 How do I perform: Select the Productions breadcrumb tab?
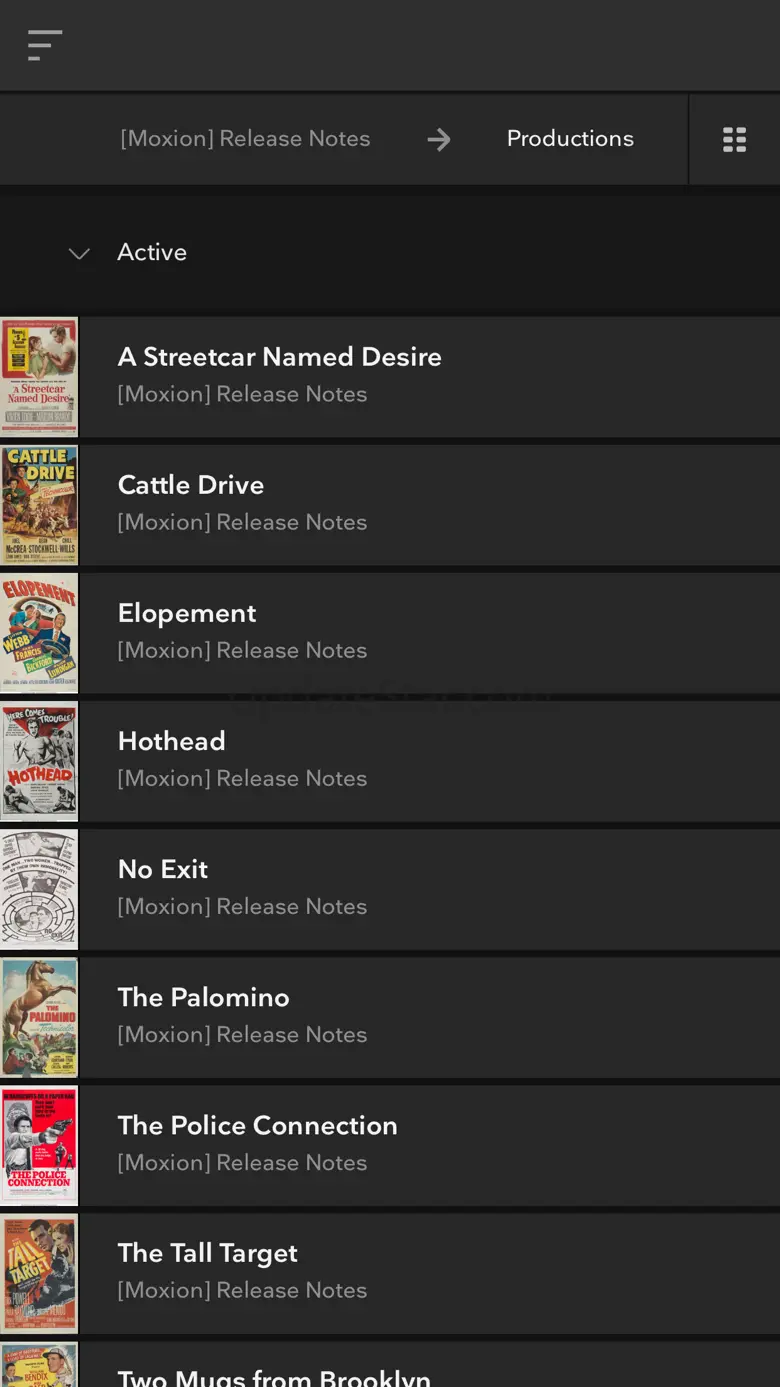click(x=570, y=139)
